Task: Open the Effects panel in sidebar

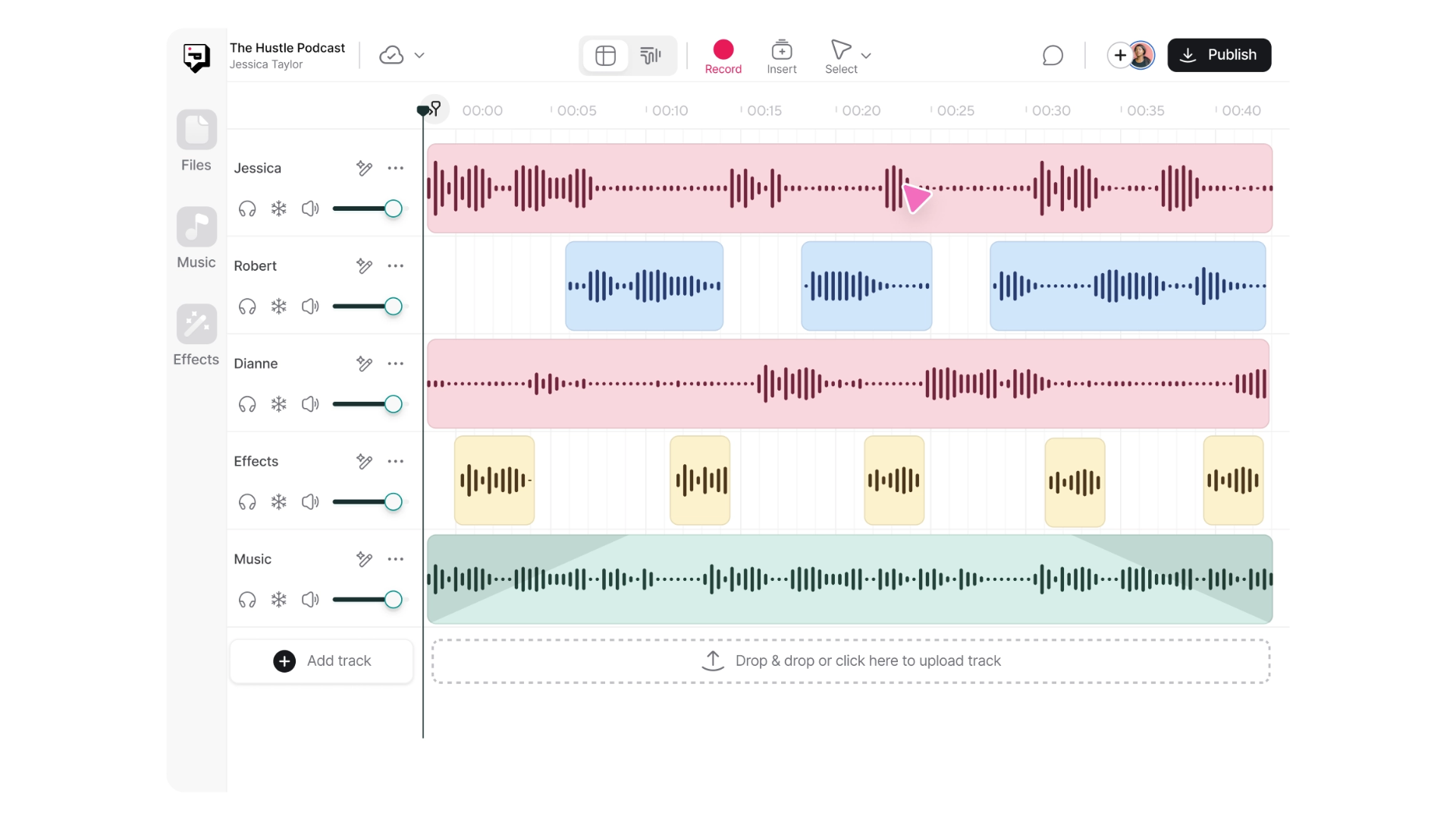Action: point(196,335)
